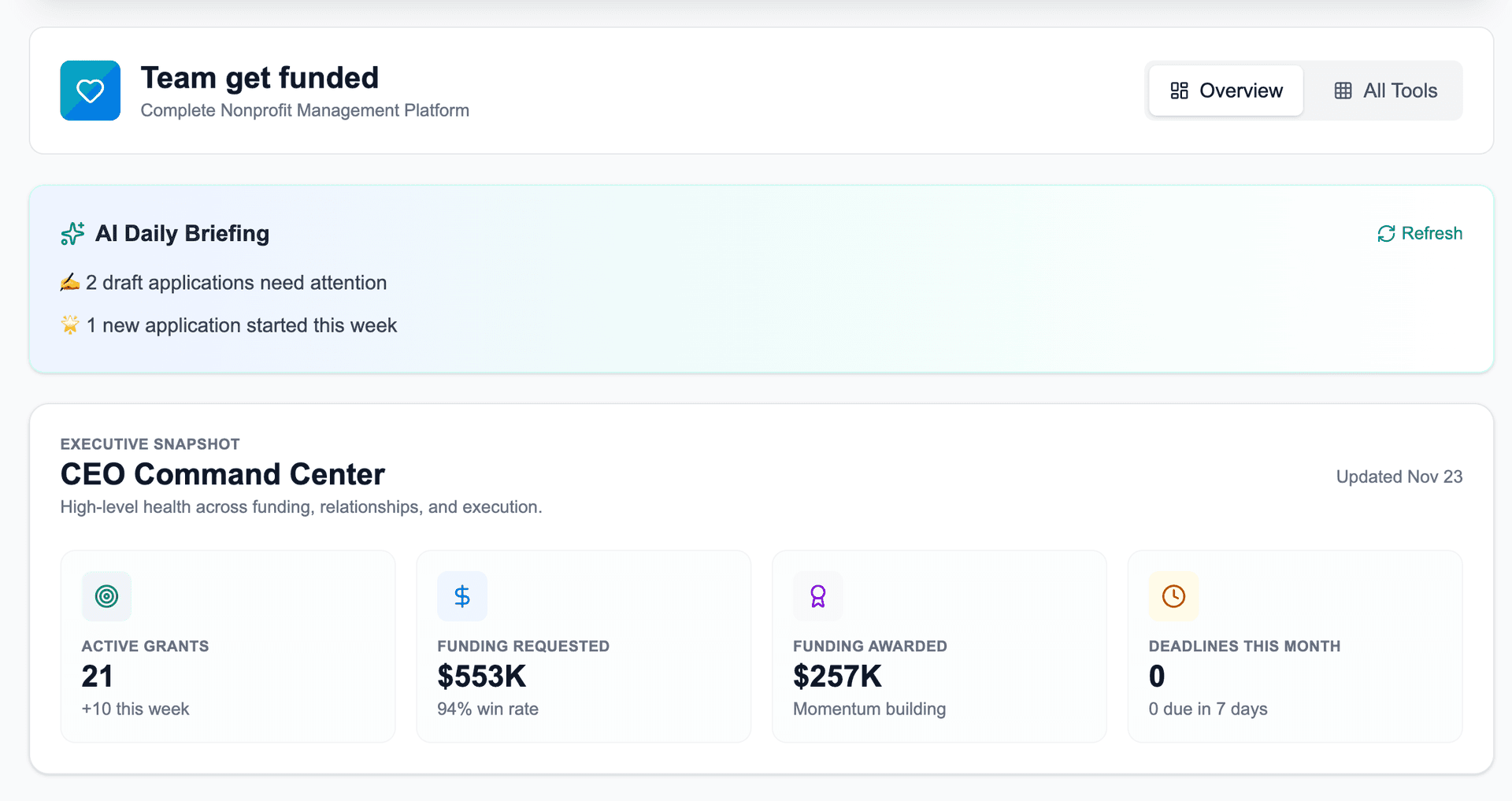Click the heart app logo icon
This screenshot has height=801, width=1512.
pyautogui.click(x=90, y=90)
